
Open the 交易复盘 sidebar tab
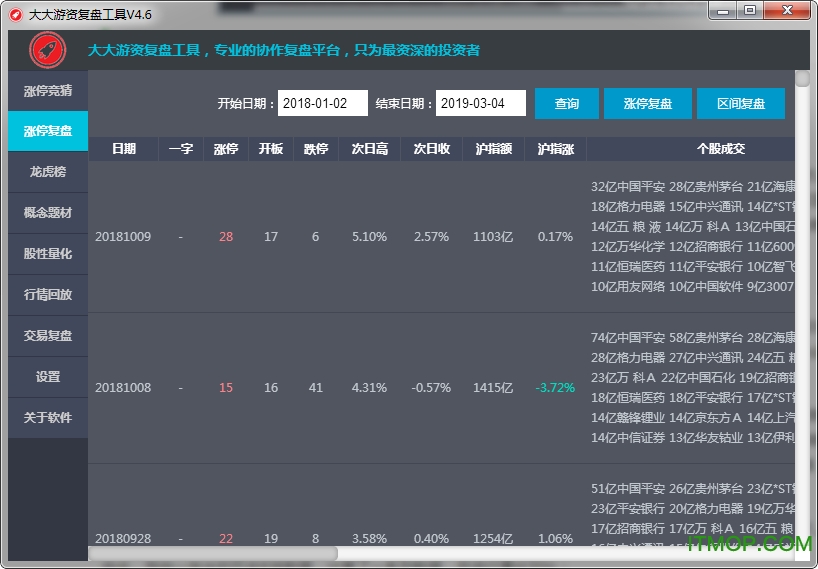48,335
